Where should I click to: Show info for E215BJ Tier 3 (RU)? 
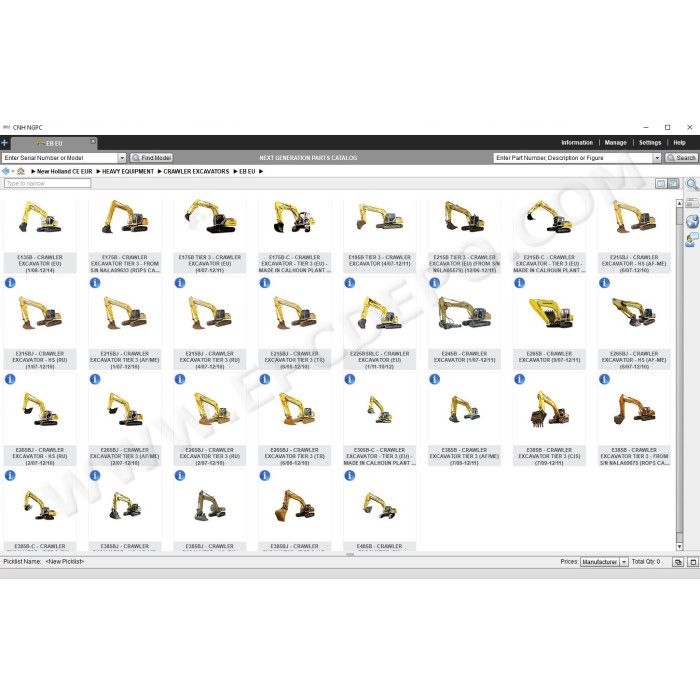pyautogui.click(x=179, y=283)
